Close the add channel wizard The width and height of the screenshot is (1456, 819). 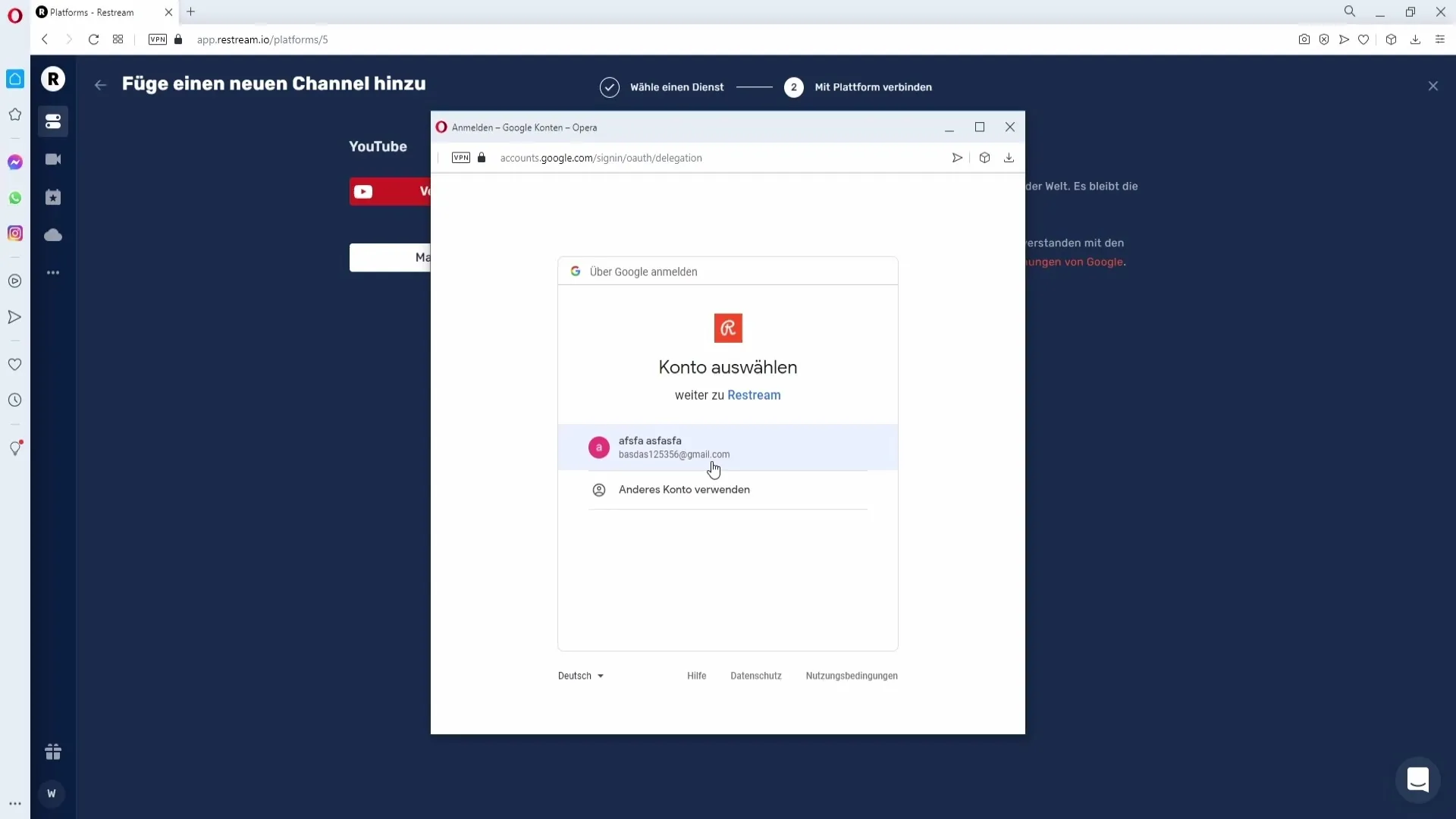pos(1432,86)
